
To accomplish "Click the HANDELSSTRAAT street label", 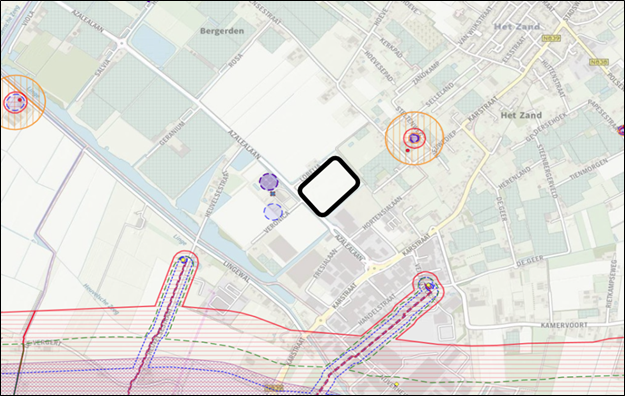I will pos(377,309).
